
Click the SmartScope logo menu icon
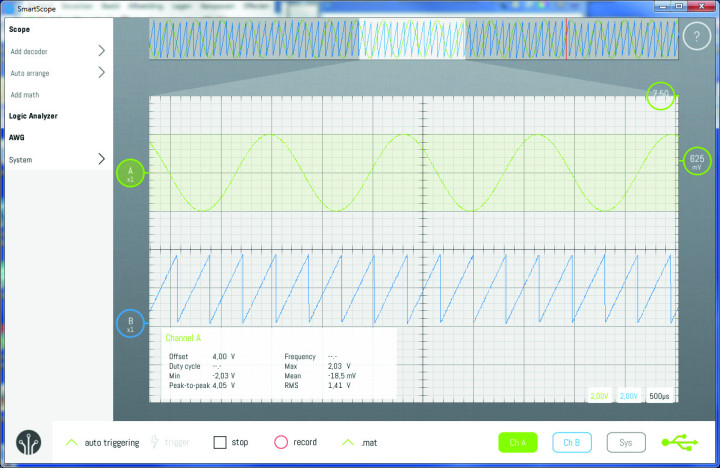31,442
